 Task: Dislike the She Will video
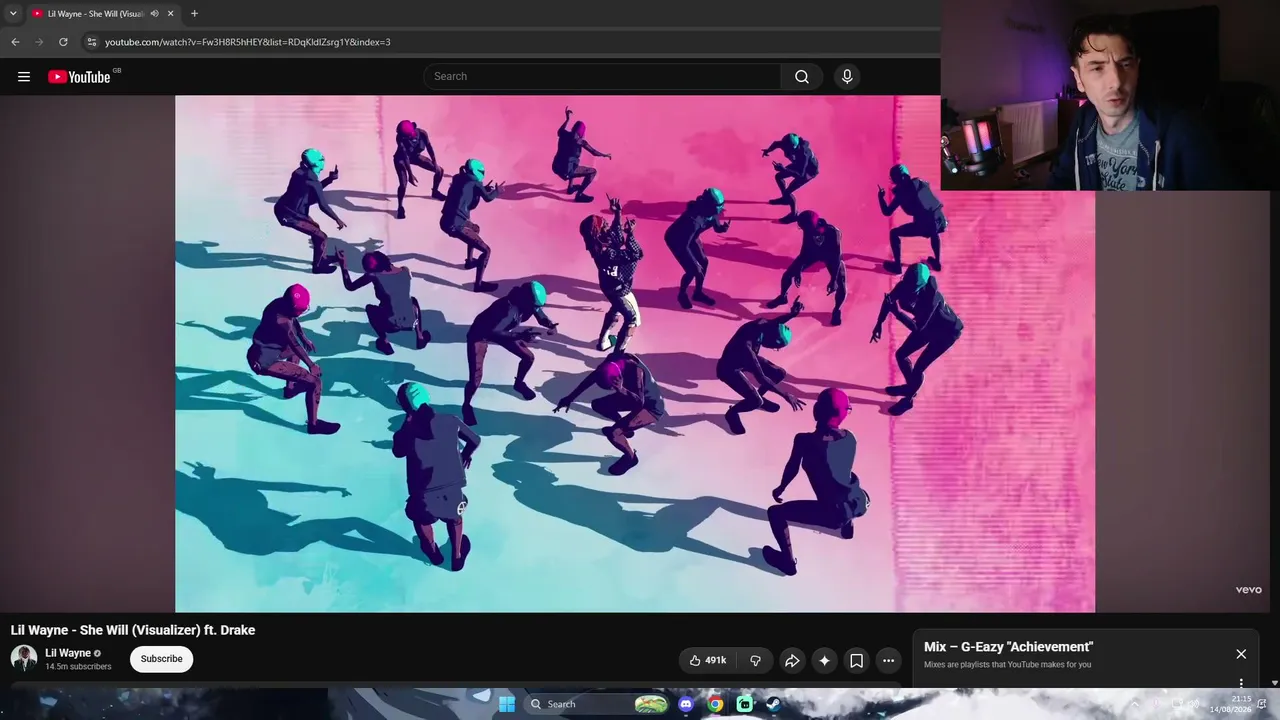756,660
